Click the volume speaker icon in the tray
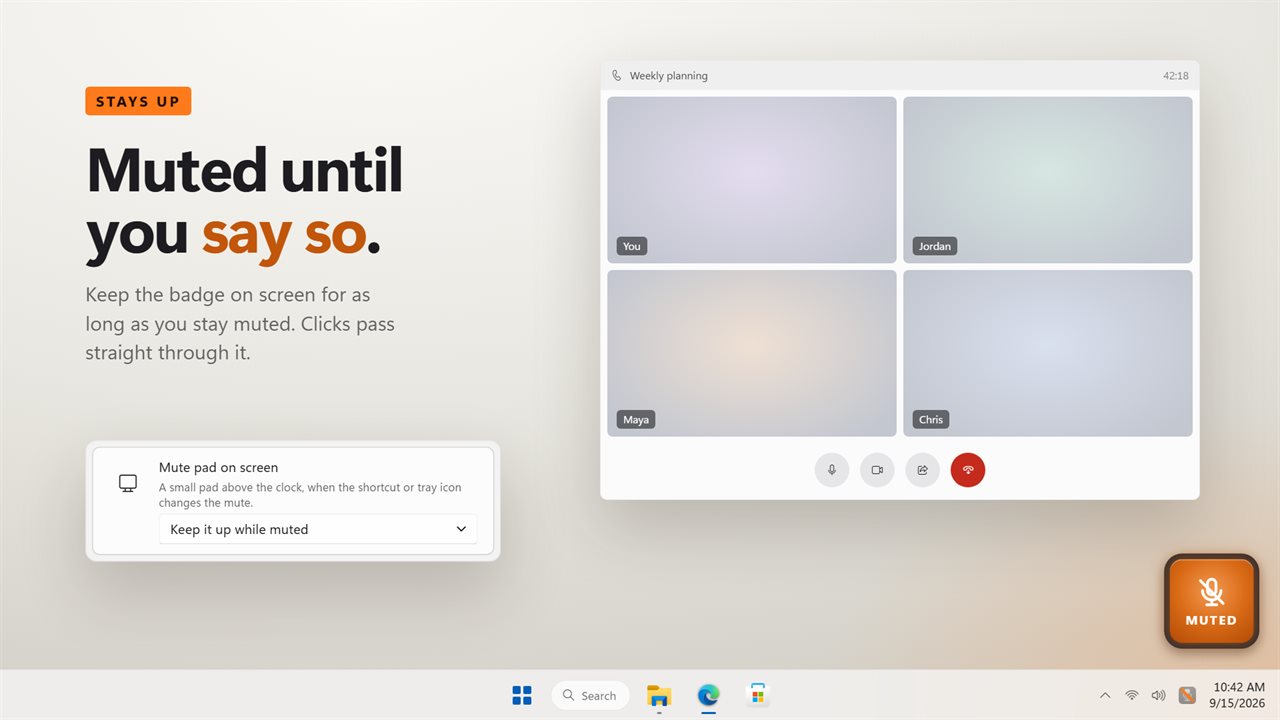 point(1158,695)
